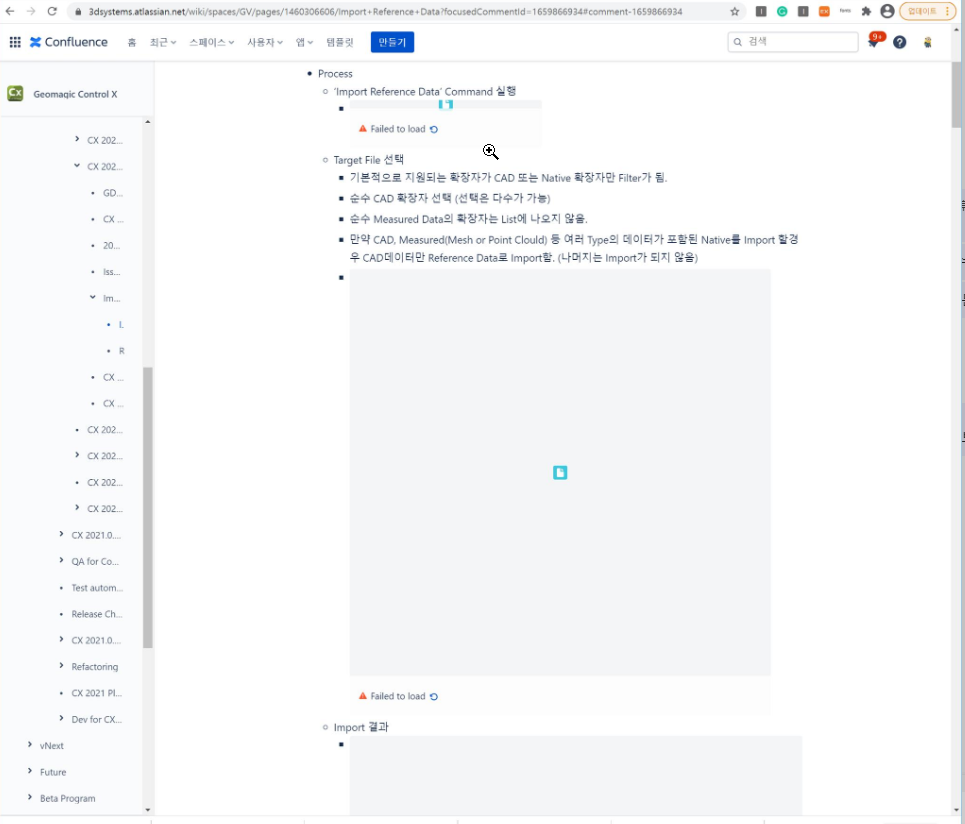Image resolution: width=965 pixels, height=824 pixels.
Task: Open the Geomagic Control X space icon
Action: (x=15, y=94)
